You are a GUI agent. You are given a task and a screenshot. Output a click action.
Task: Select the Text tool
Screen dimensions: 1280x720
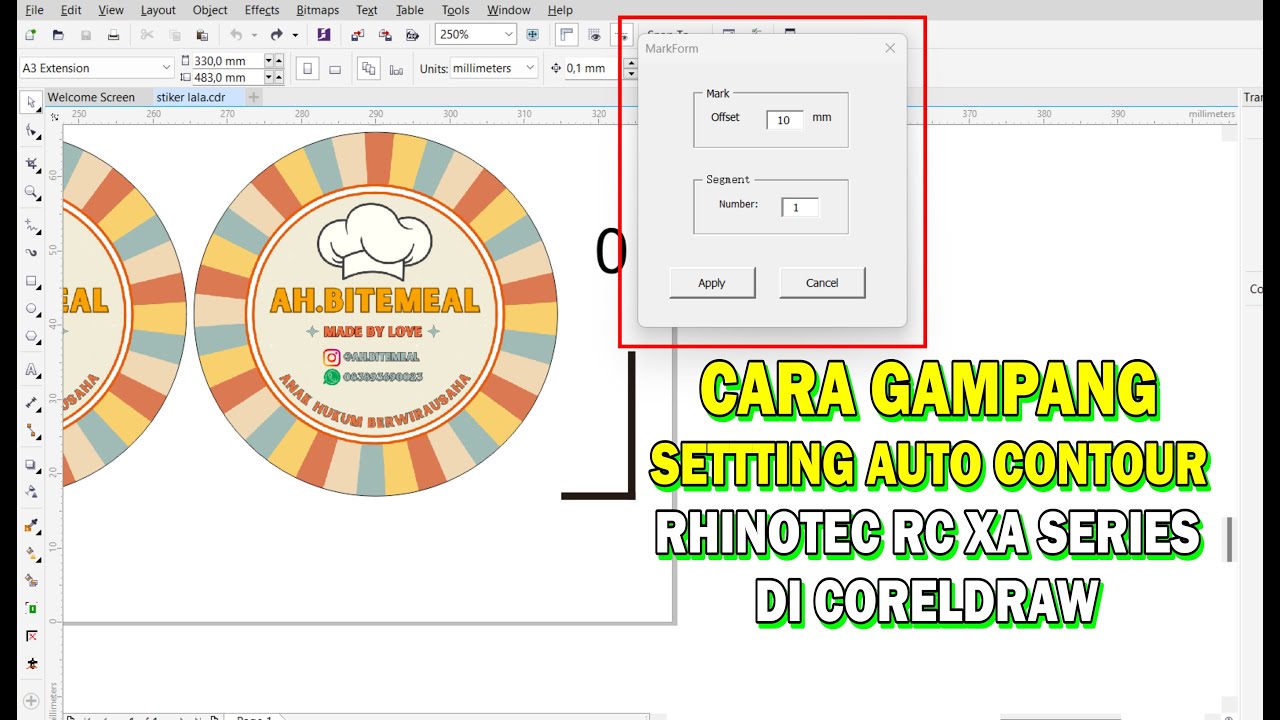coord(31,369)
